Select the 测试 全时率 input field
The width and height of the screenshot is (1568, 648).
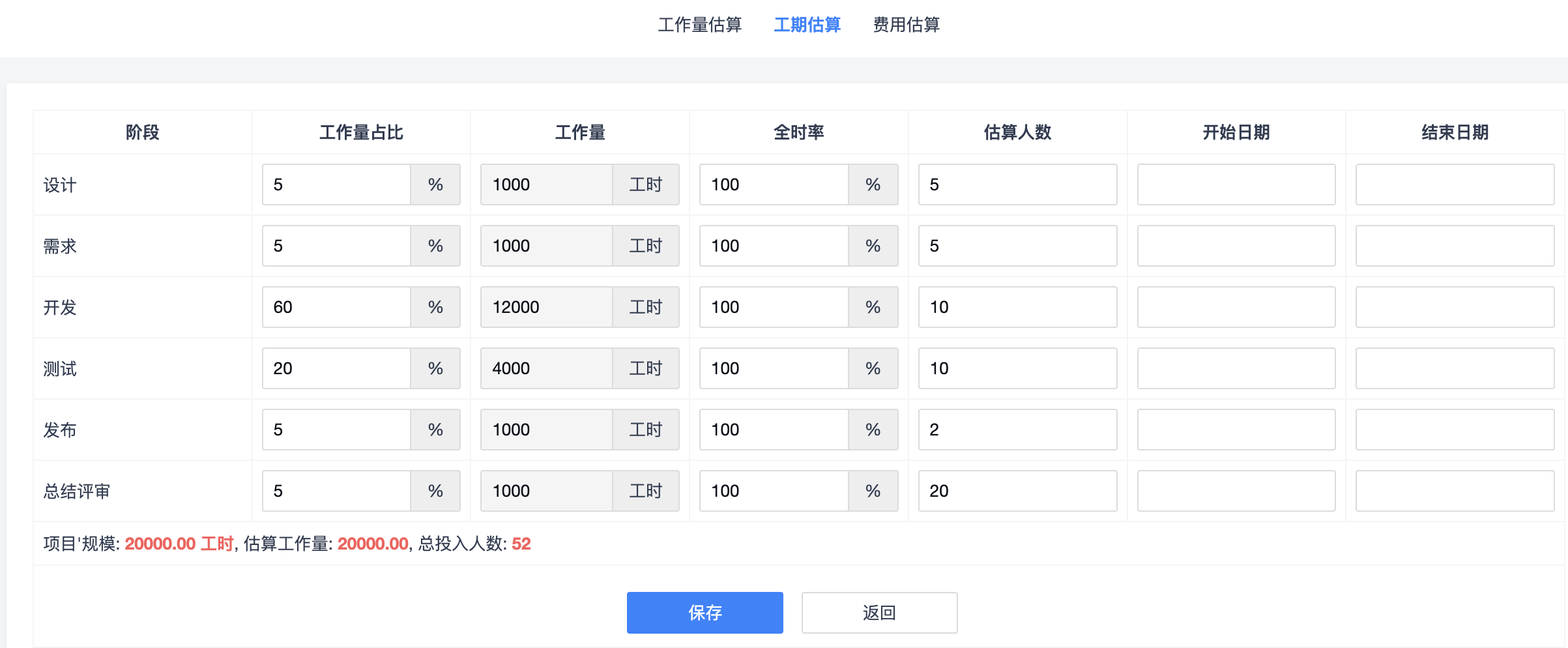[774, 368]
